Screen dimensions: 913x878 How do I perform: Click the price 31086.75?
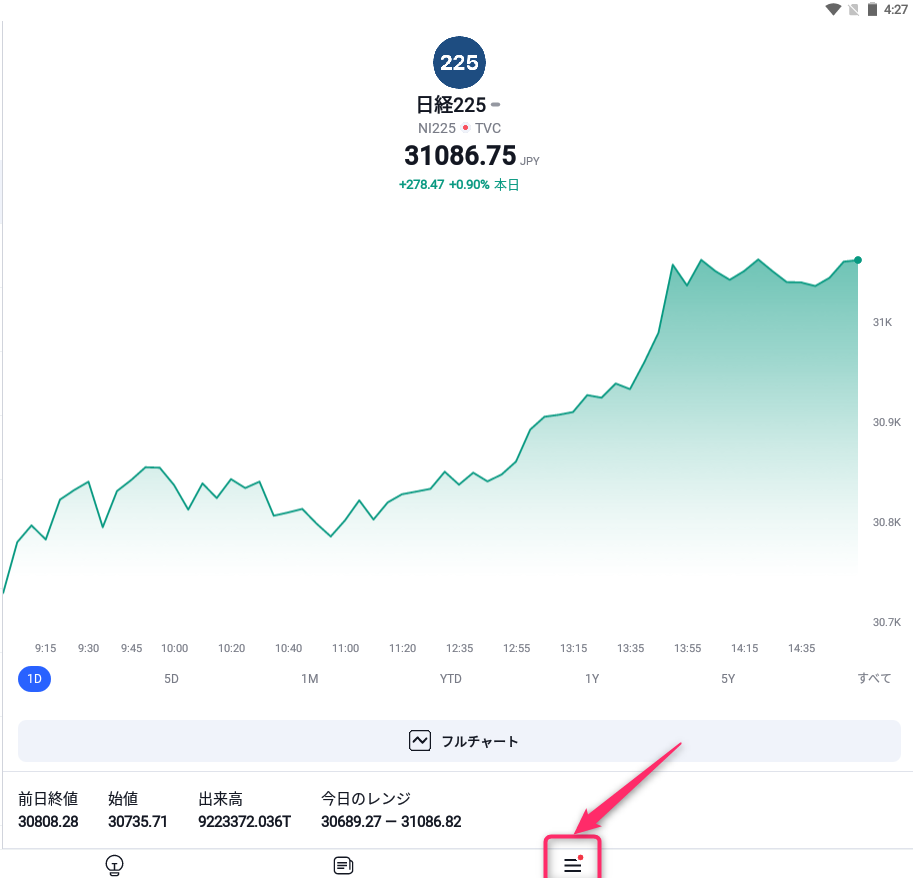[x=460, y=155]
